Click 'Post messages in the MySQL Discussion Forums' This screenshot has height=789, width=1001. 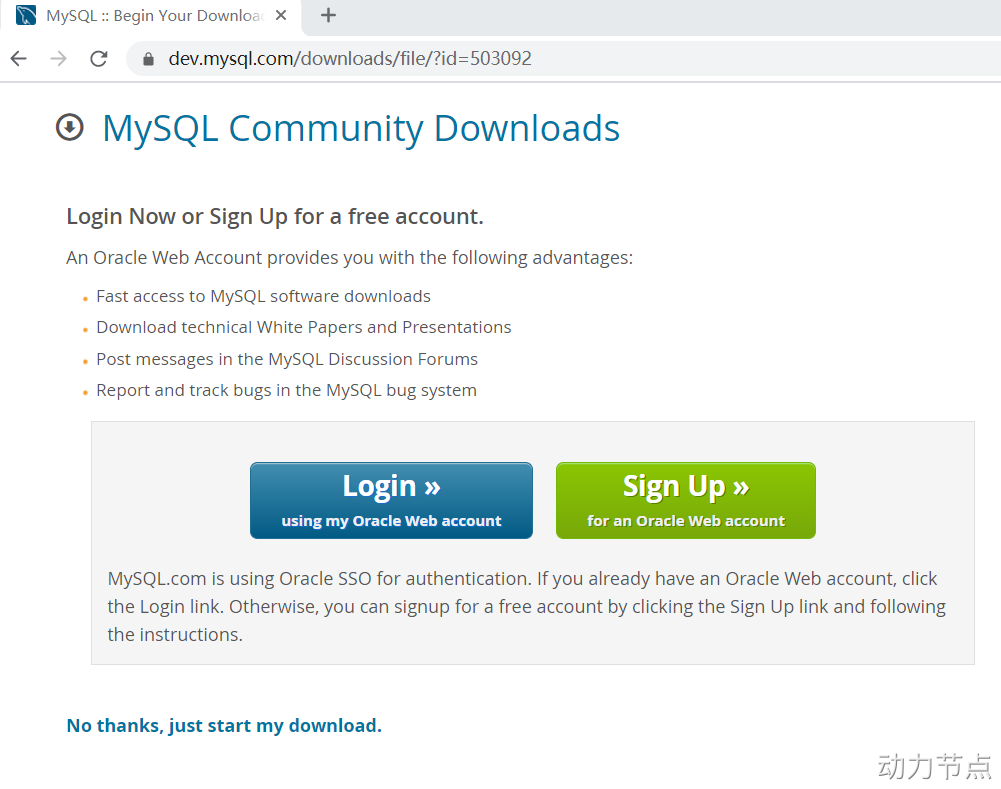coord(287,359)
